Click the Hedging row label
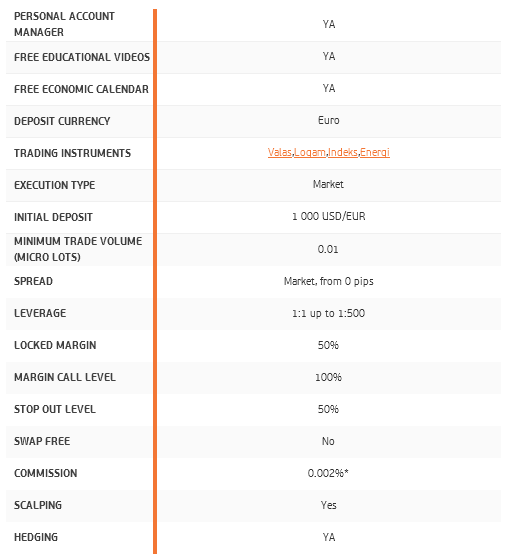 tap(36, 537)
